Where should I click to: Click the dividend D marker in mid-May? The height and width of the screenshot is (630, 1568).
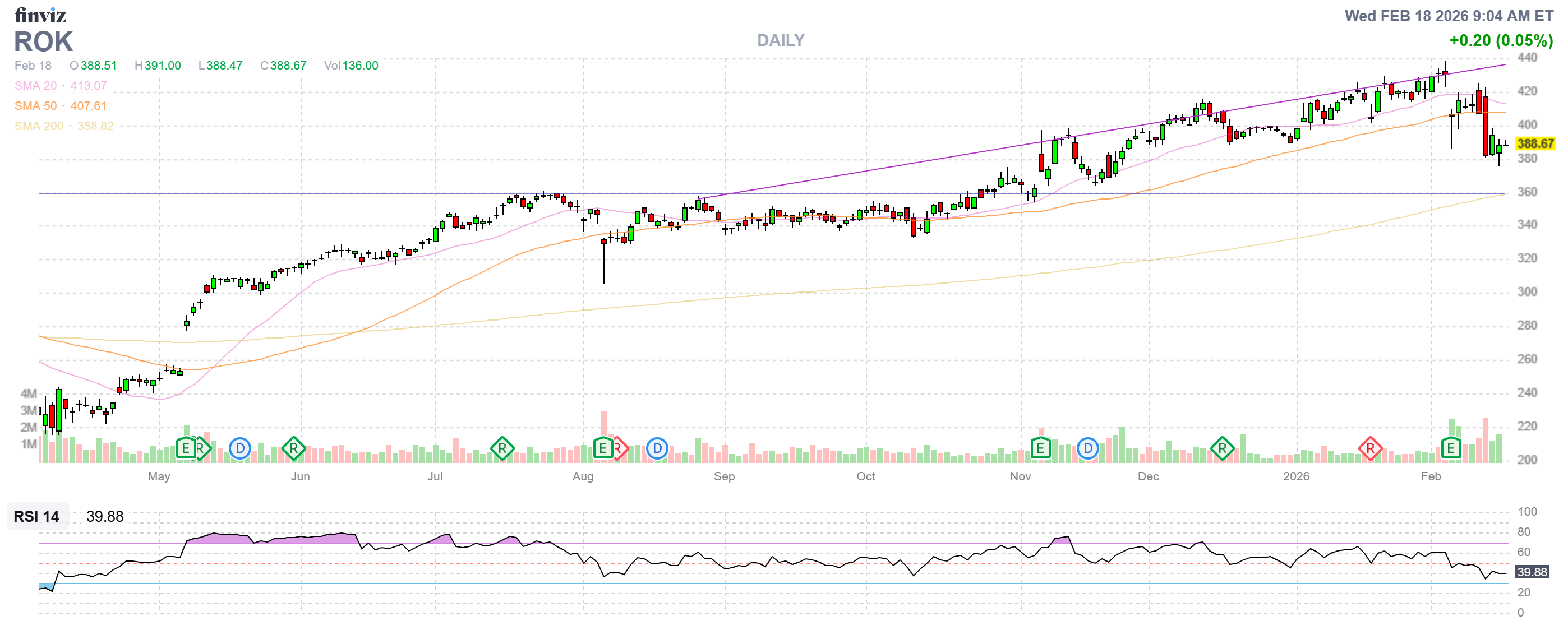240,450
